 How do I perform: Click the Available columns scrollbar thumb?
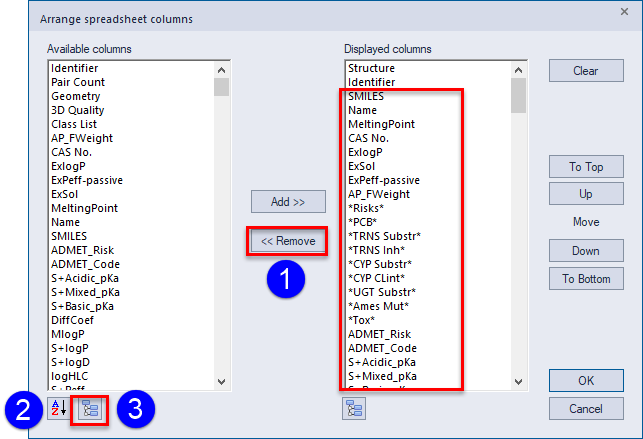[x=221, y=86]
